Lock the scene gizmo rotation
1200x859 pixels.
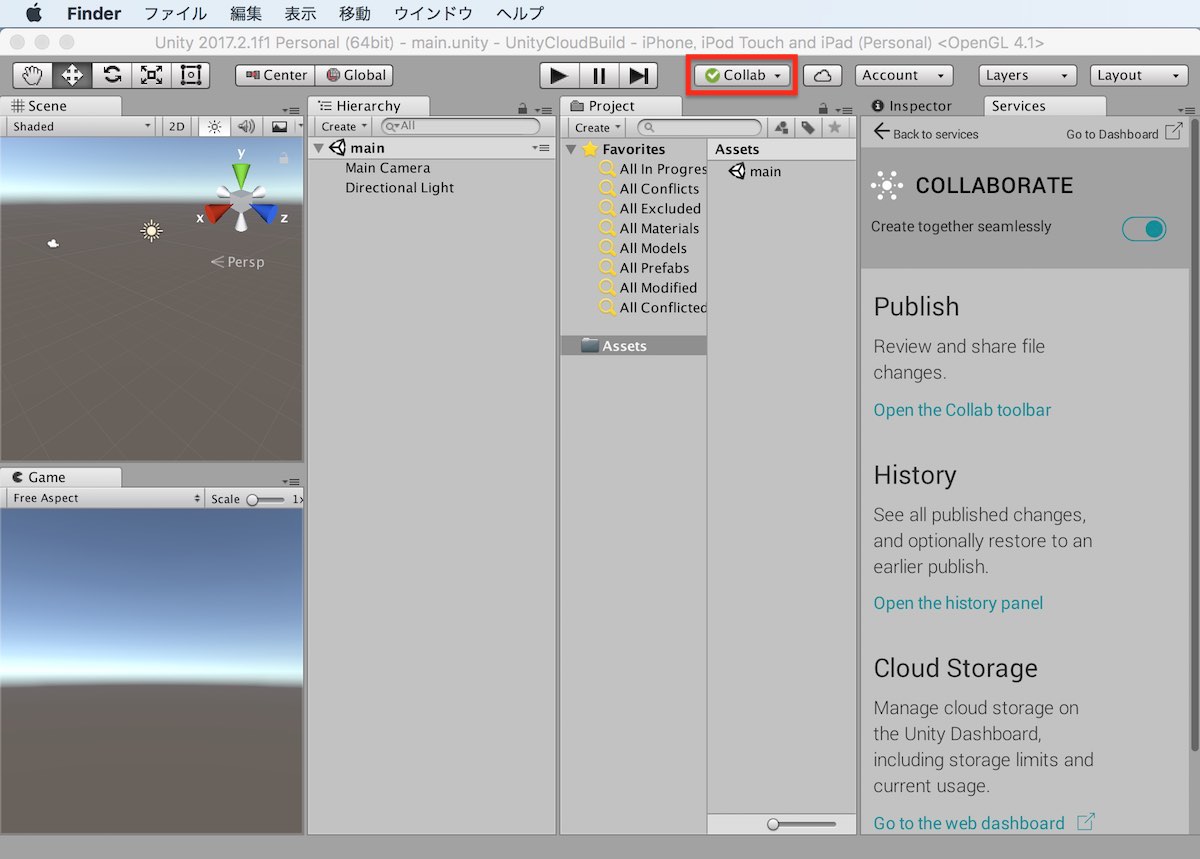pyautogui.click(x=284, y=158)
